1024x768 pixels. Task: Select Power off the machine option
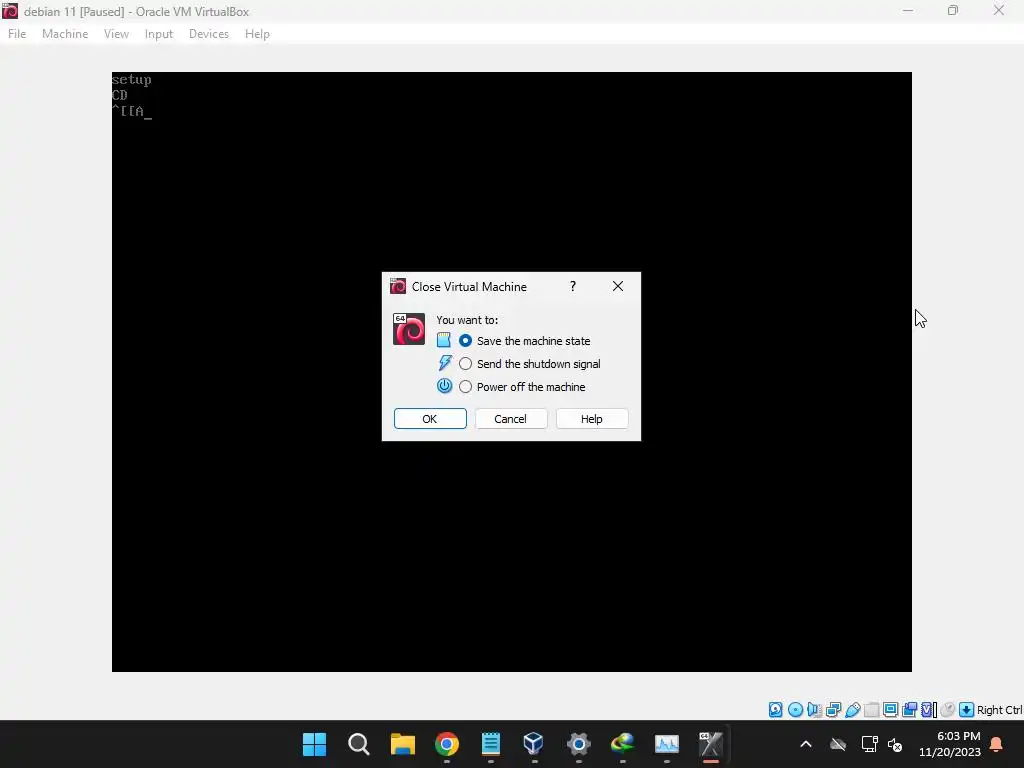[x=522, y=387]
